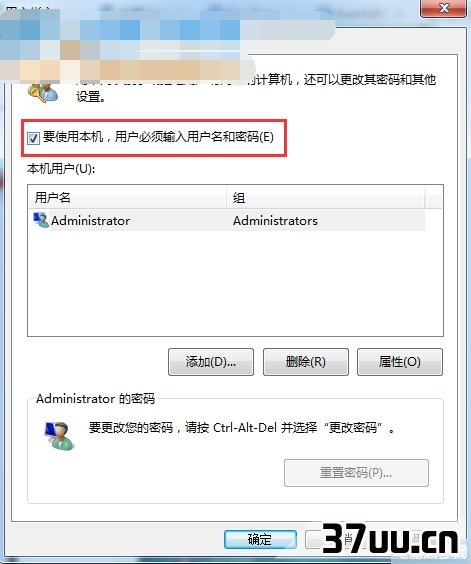This screenshot has width=471, height=564.
Task: Toggle the 要使用本机 require-password checkbox
Action: (33, 138)
